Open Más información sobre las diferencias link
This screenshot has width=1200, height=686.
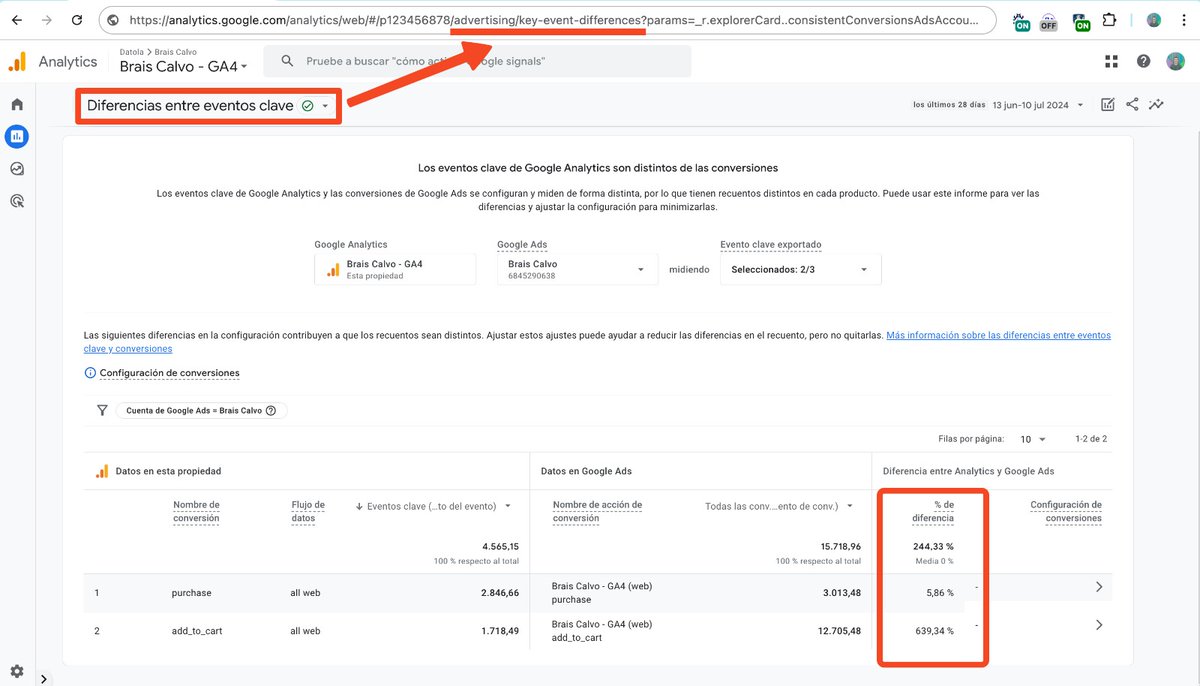coord(597,342)
